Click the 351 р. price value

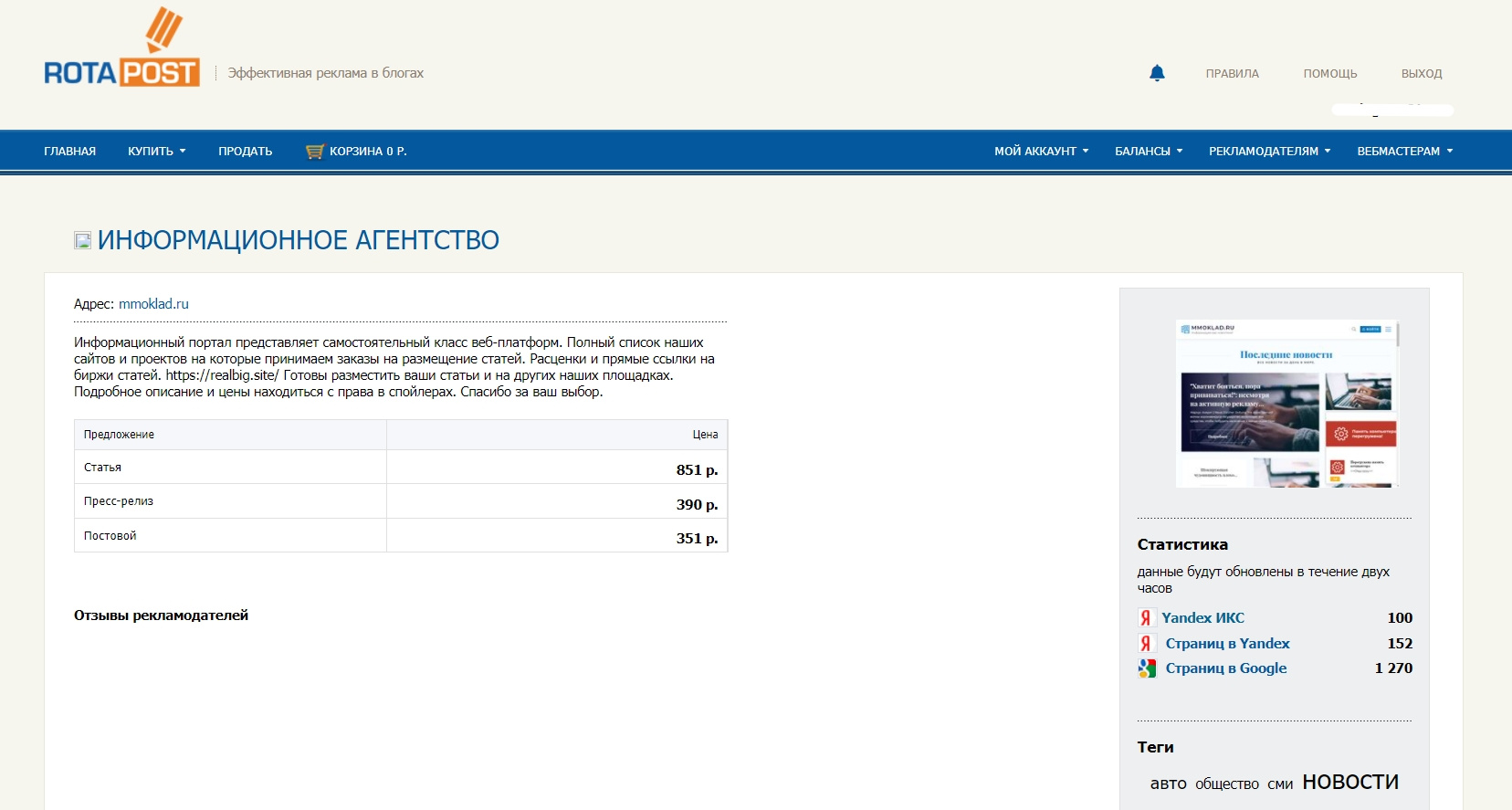(697, 539)
